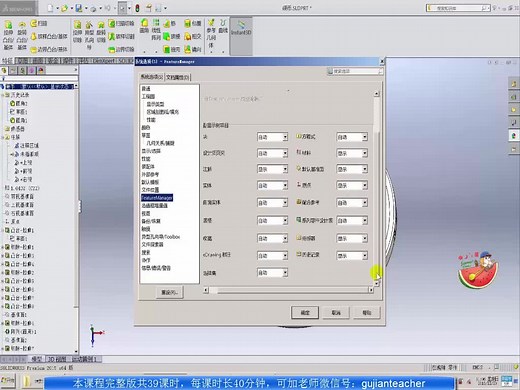Select the Revolved Boss/Base (旋转凸台/基体) tool

click(22, 35)
